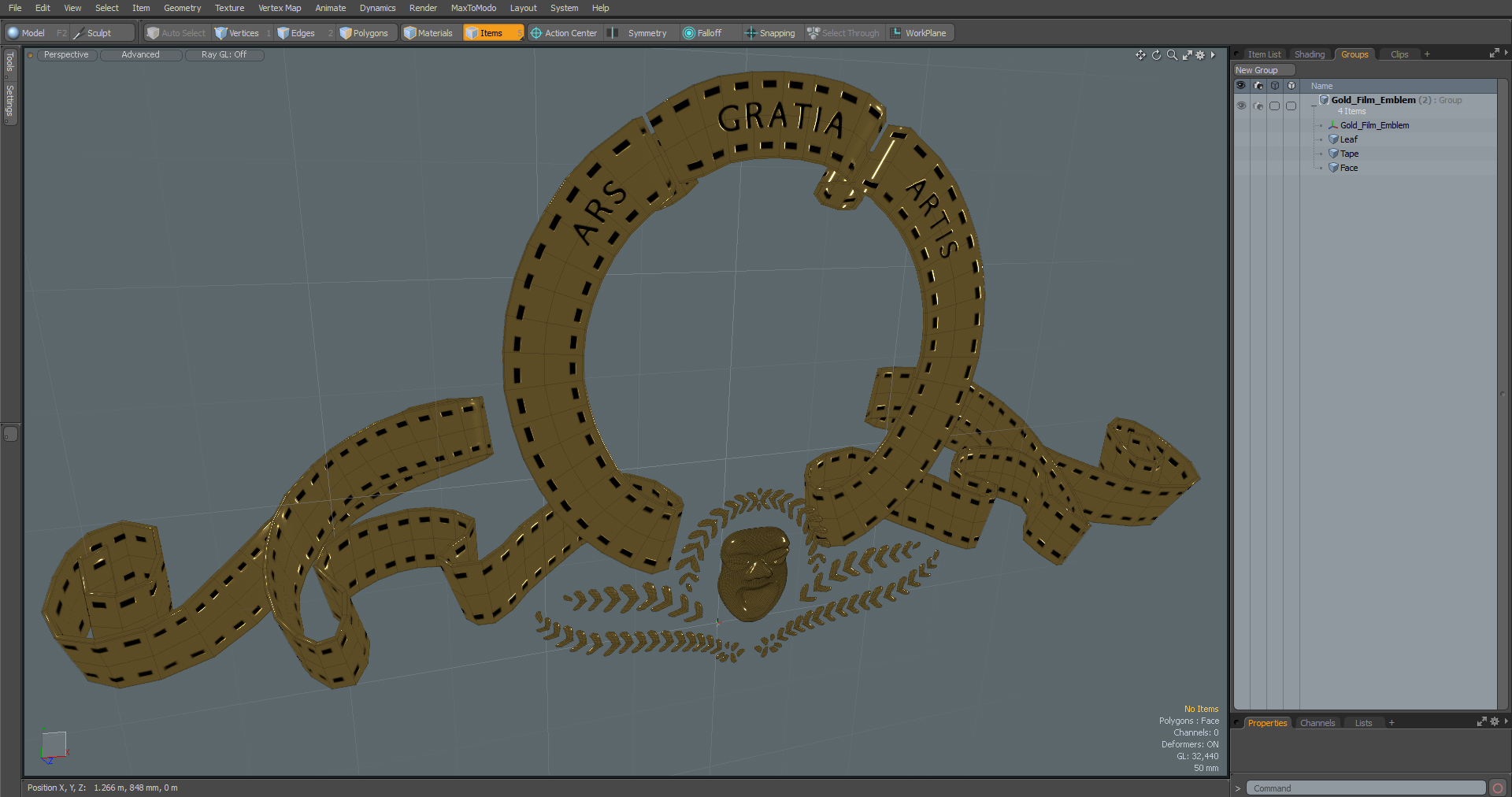
Task: Switch to the Channels tab
Action: coord(1317,723)
